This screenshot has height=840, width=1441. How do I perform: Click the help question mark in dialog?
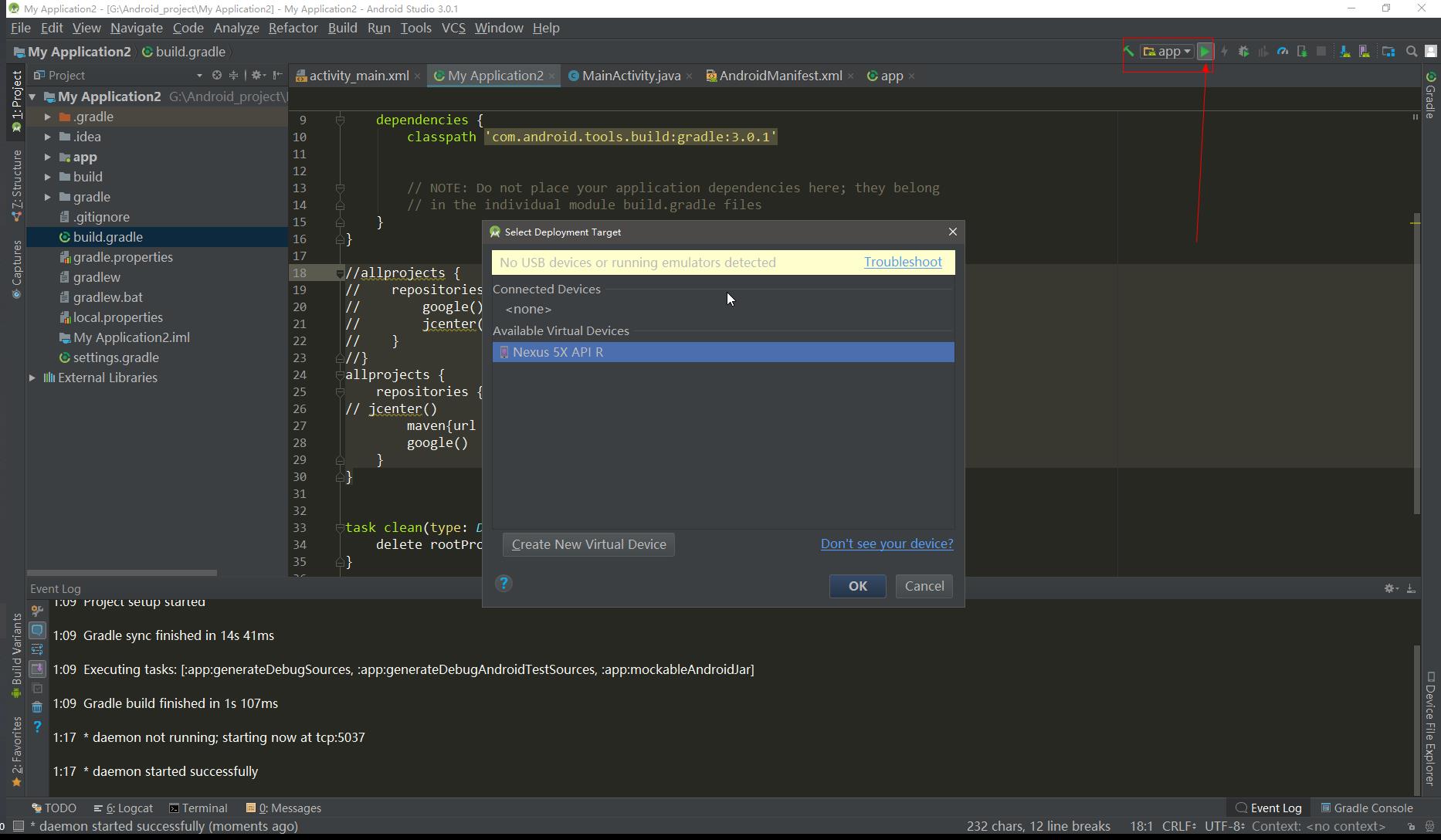[504, 584]
